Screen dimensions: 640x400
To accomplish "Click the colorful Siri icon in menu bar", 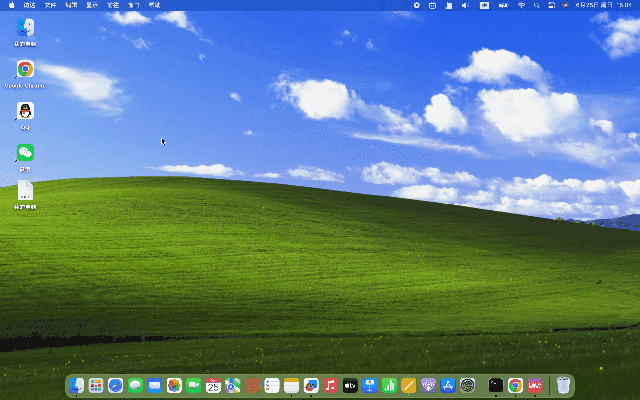I will coord(566,5).
